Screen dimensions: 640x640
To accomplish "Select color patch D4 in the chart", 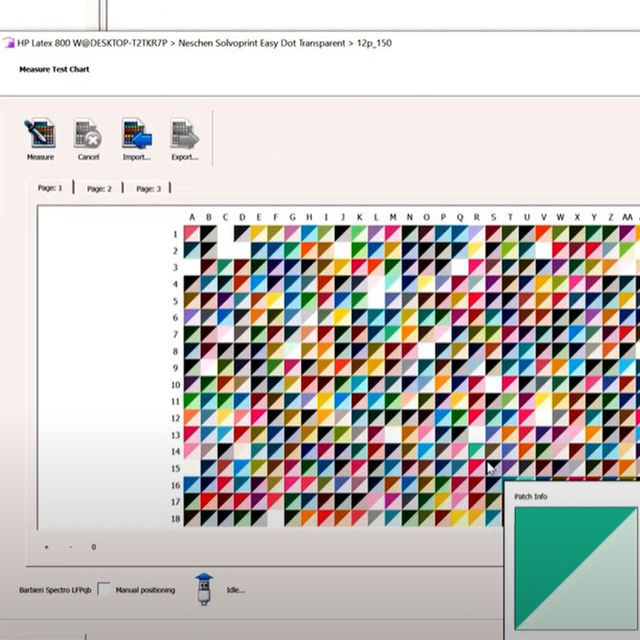I will tap(242, 284).
